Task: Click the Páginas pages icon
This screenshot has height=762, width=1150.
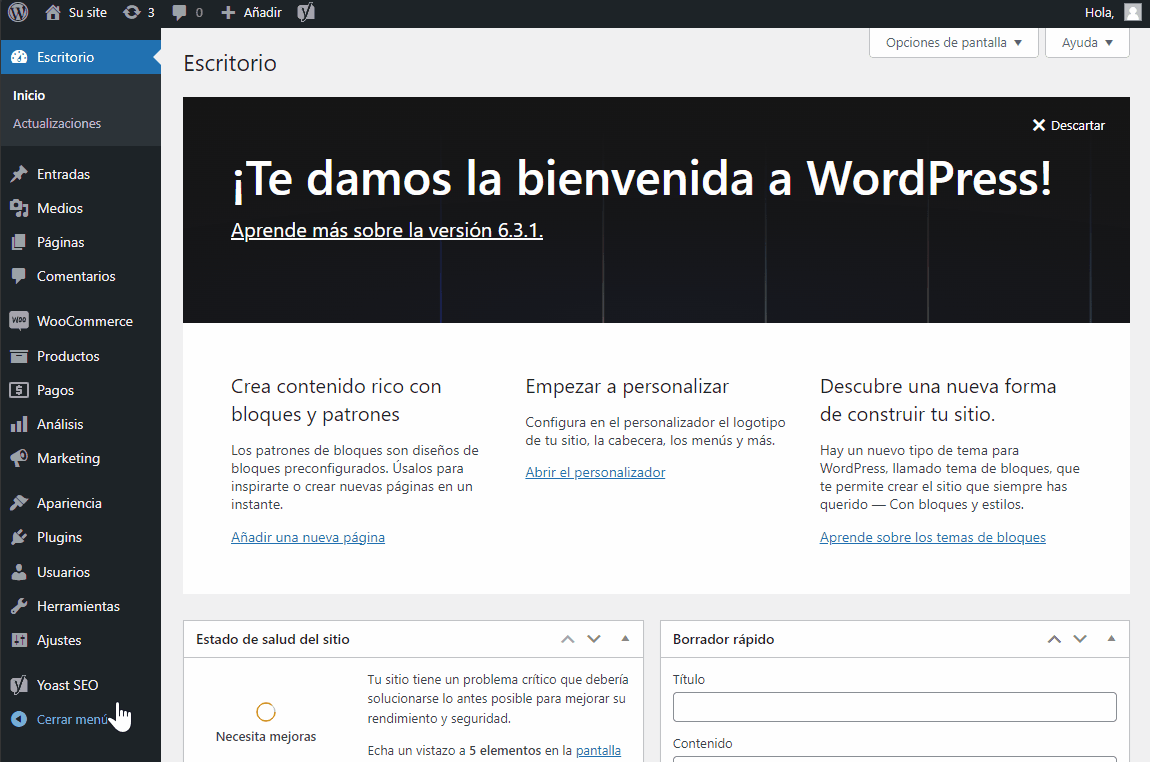Action: (19, 242)
